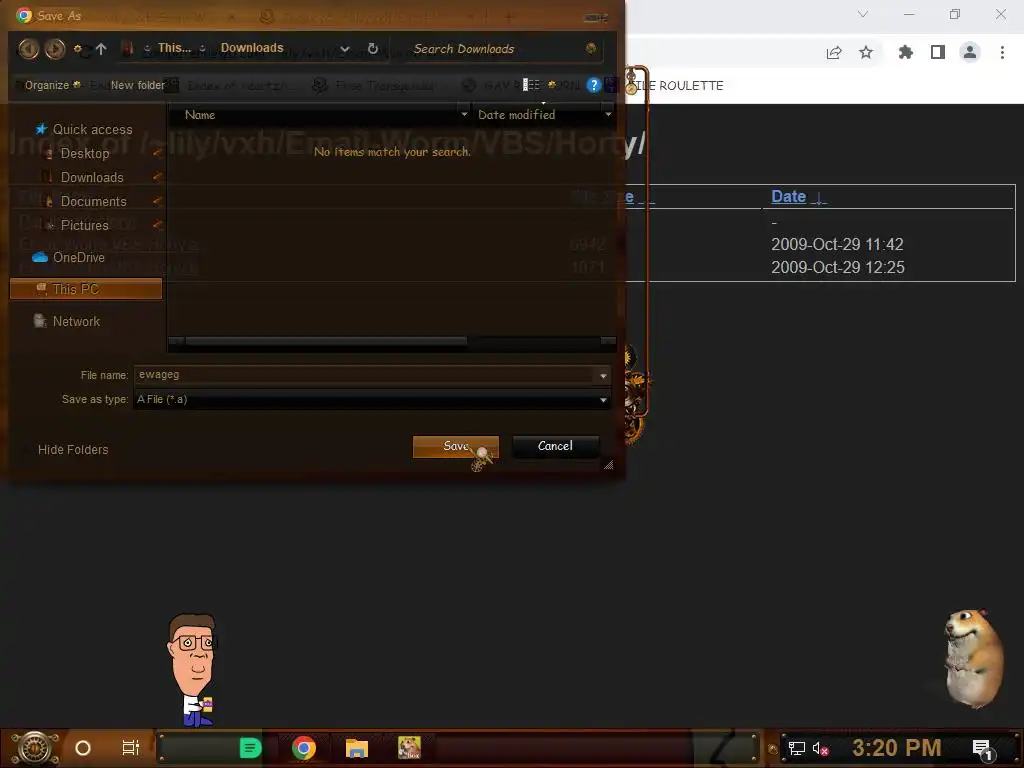1024x768 pixels.
Task: Sort Chrome page by Date link
Action: point(788,197)
